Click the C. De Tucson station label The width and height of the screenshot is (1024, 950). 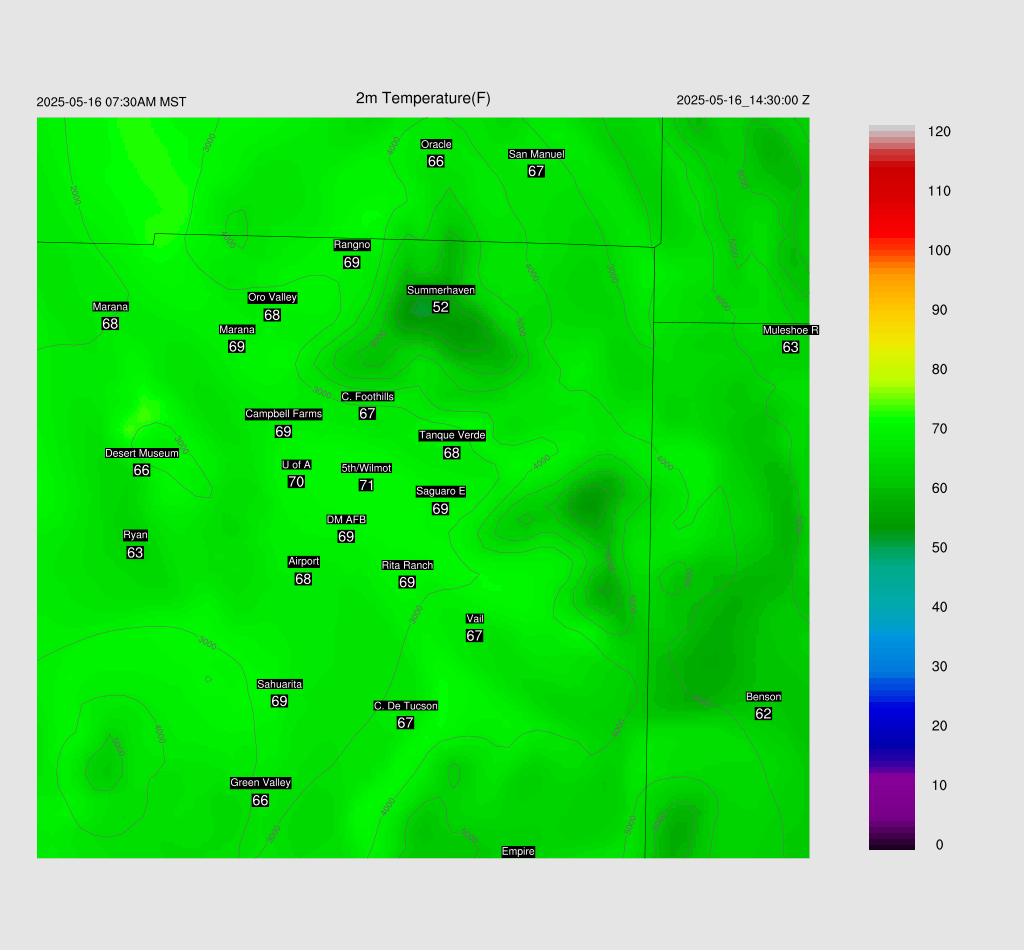(406, 706)
